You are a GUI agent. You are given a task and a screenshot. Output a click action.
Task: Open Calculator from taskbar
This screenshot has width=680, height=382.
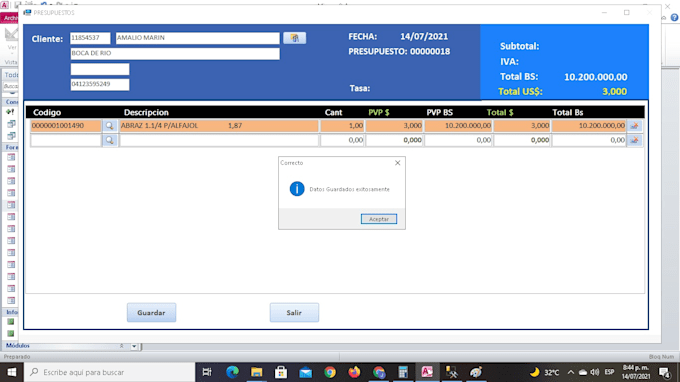coord(403,372)
